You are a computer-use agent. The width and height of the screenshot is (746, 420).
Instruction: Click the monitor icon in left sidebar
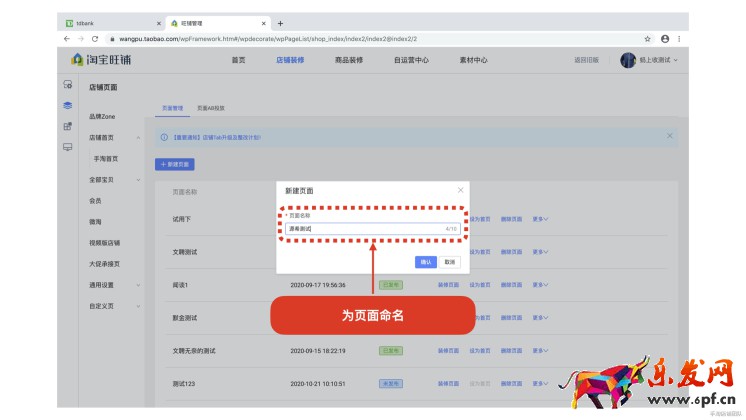click(x=67, y=147)
